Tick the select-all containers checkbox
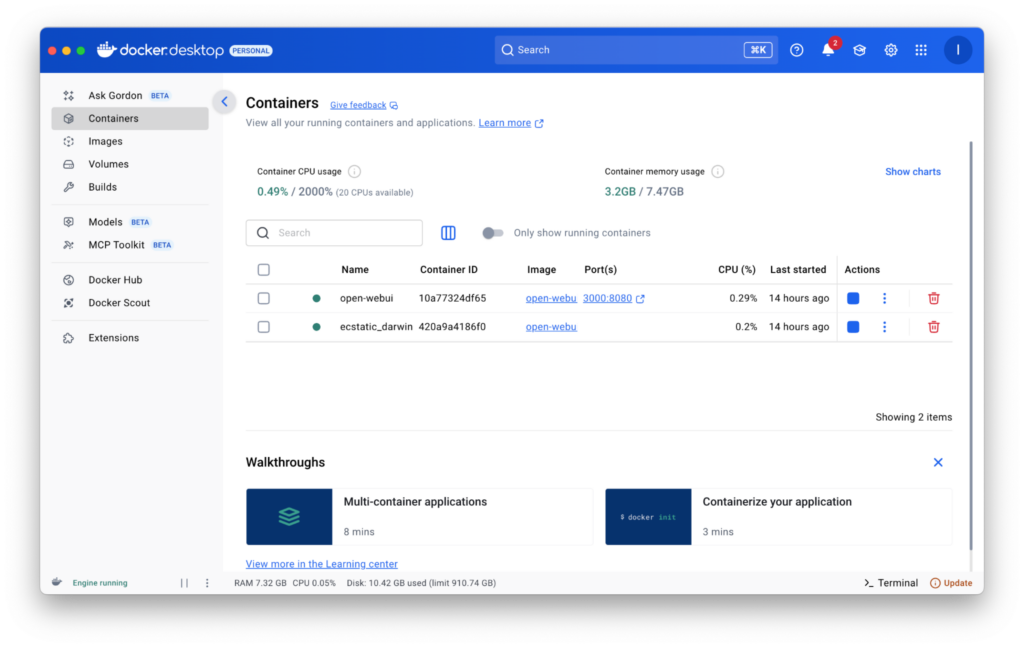 point(264,270)
